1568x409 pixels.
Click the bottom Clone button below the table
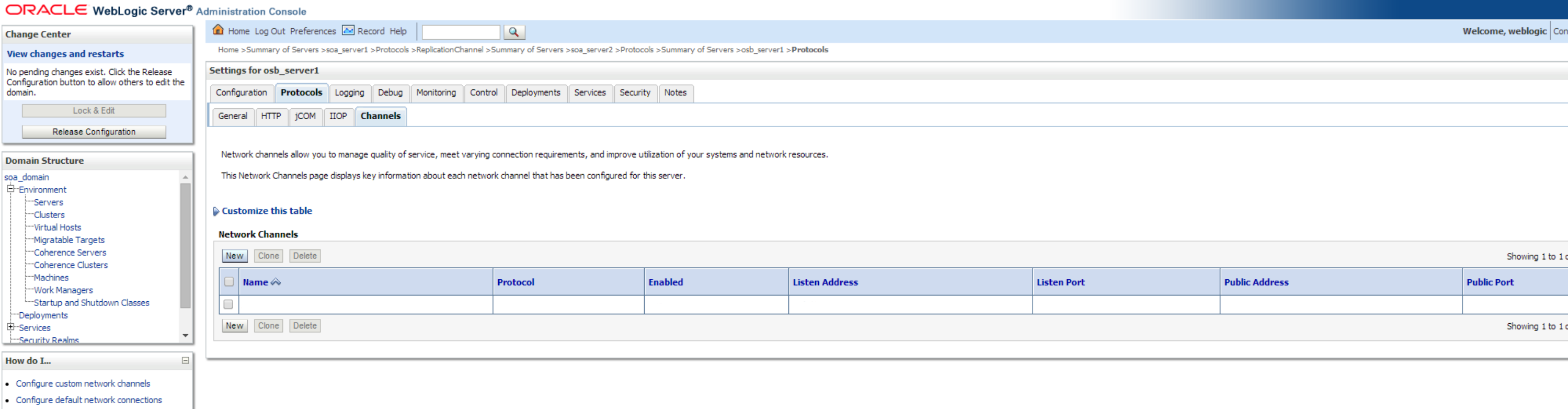click(x=268, y=326)
